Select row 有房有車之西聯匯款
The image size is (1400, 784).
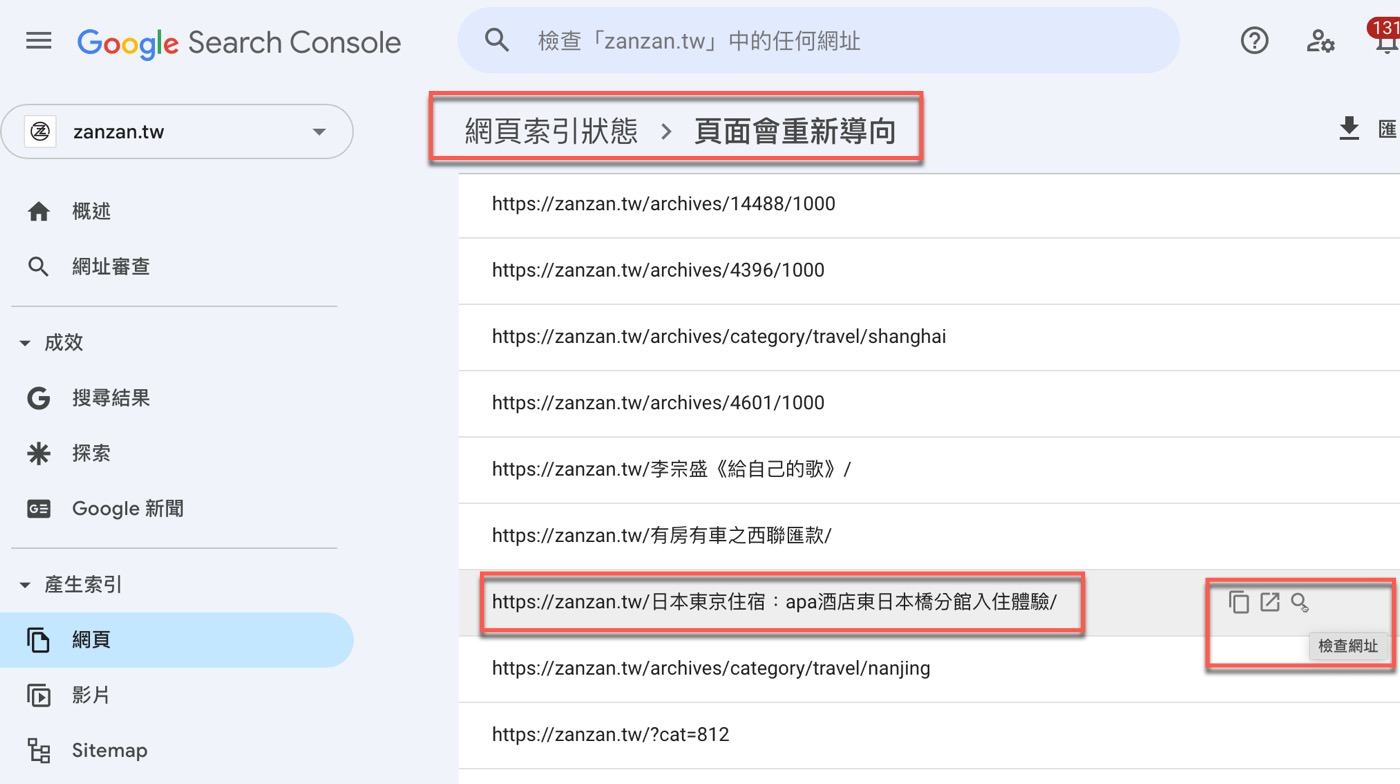pyautogui.click(x=929, y=536)
